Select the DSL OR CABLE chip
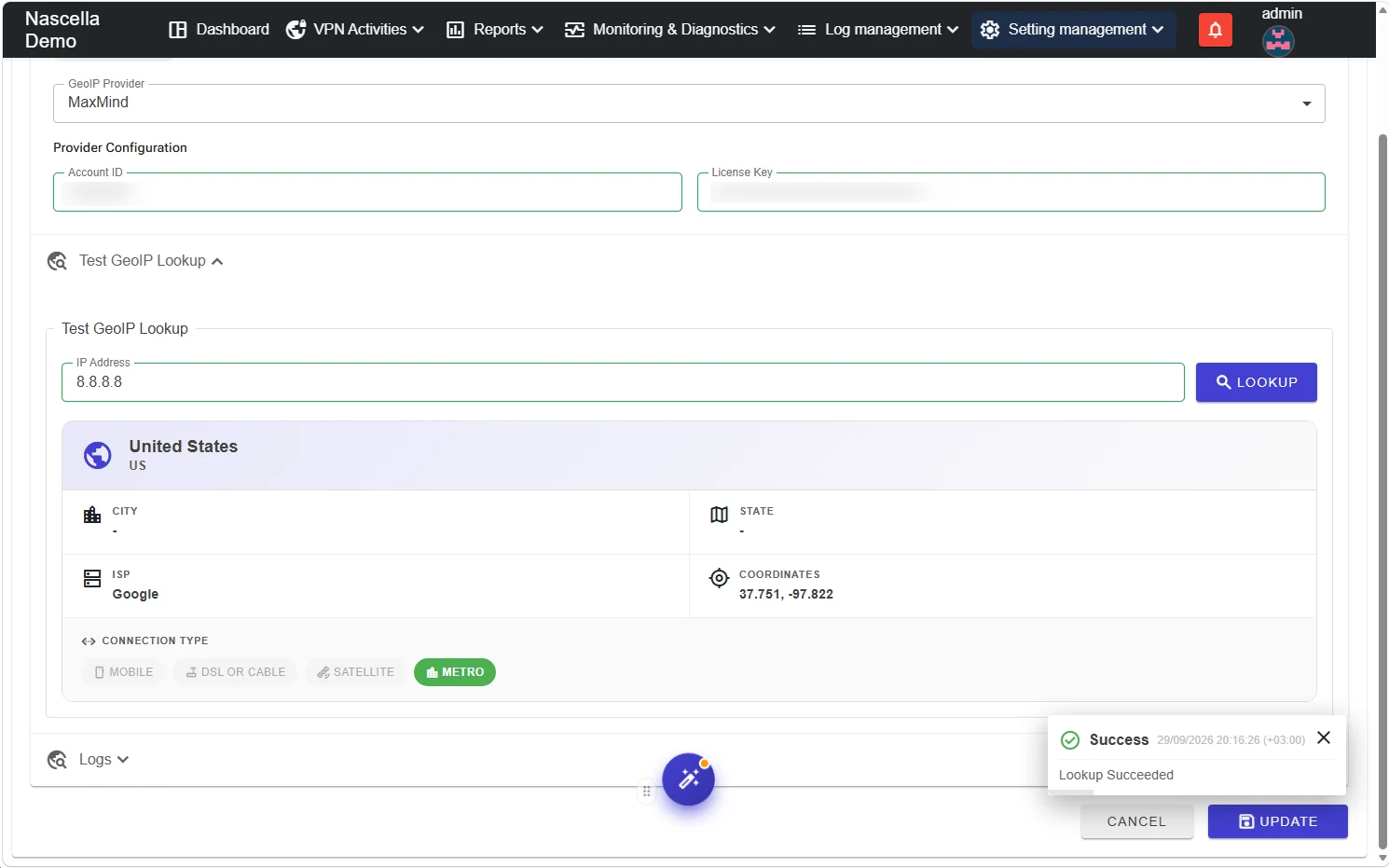This screenshot has height=868, width=1389. [235, 672]
